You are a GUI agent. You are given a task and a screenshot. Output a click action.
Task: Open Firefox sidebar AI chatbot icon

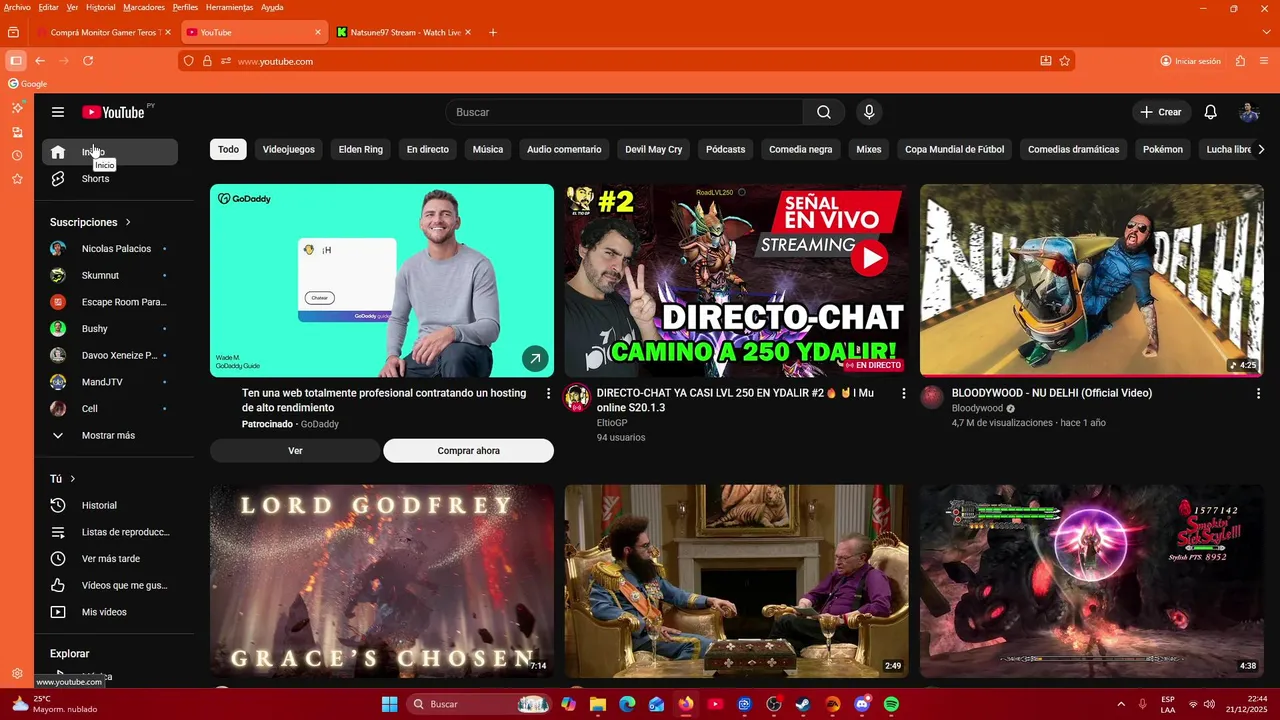click(x=17, y=107)
